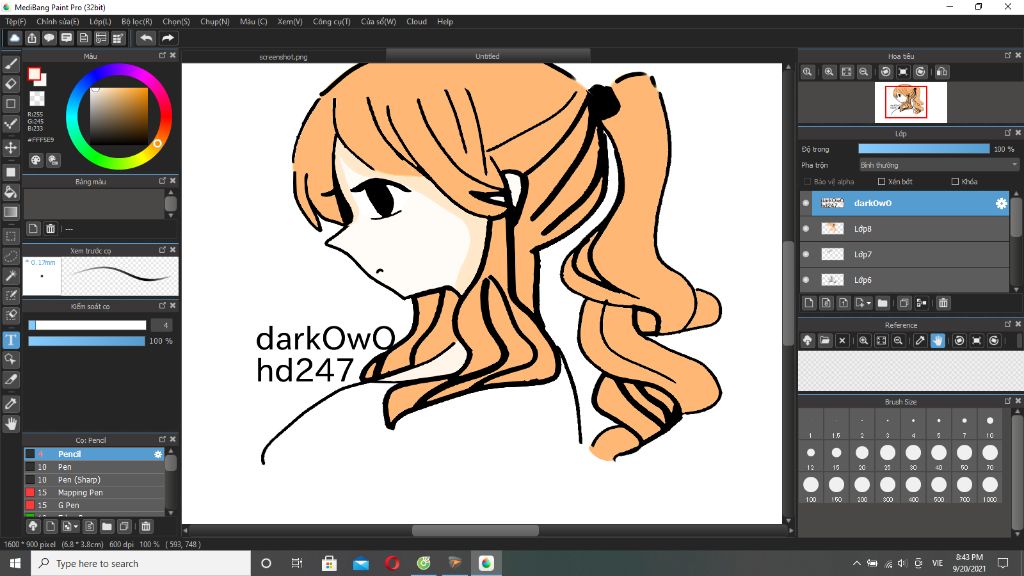Select the Mapping Pen brush
The width and height of the screenshot is (1024, 576).
pyautogui.click(x=95, y=492)
